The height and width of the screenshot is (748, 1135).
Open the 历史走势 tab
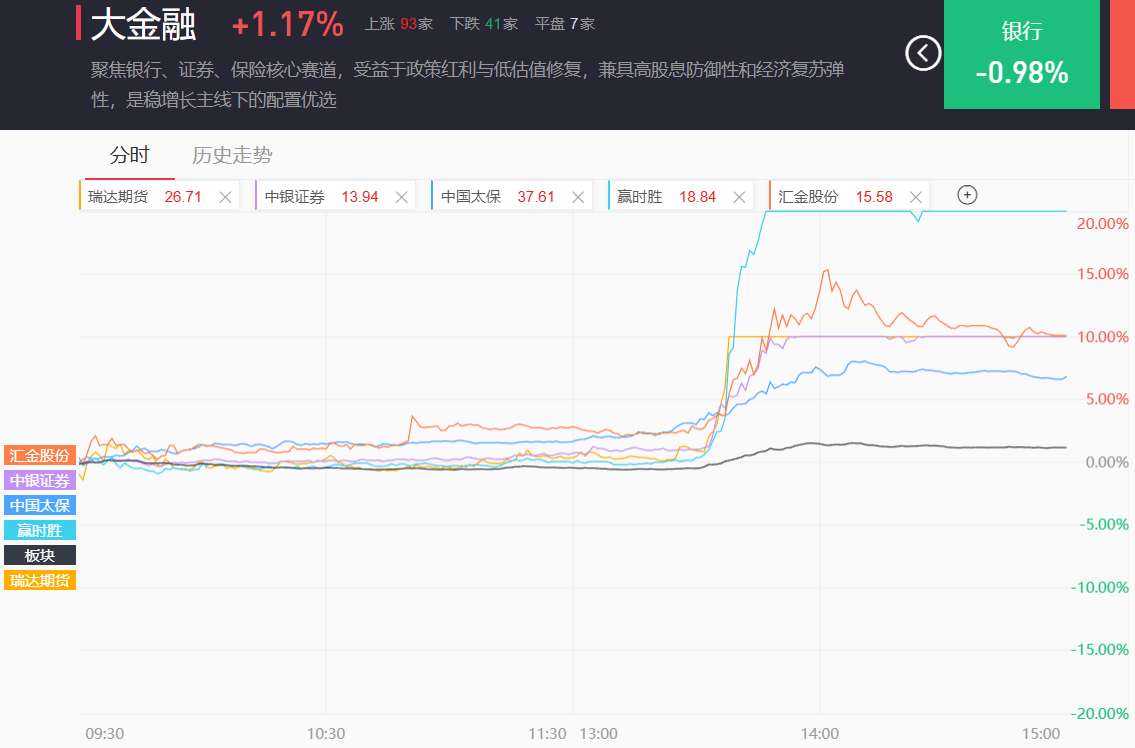pos(232,155)
